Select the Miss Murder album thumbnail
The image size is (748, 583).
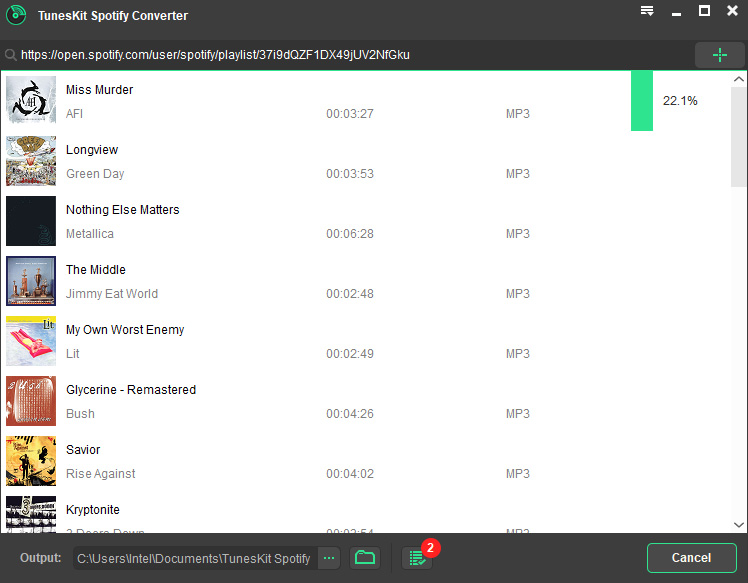(31, 101)
